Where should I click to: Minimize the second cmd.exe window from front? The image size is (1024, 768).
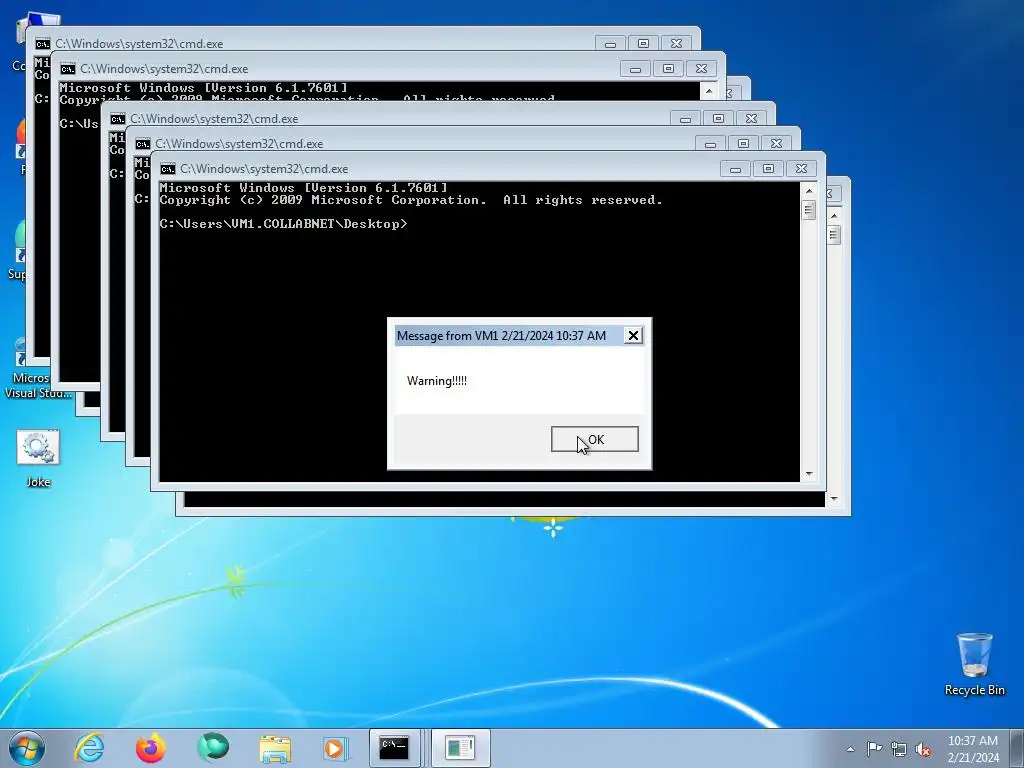pos(711,144)
